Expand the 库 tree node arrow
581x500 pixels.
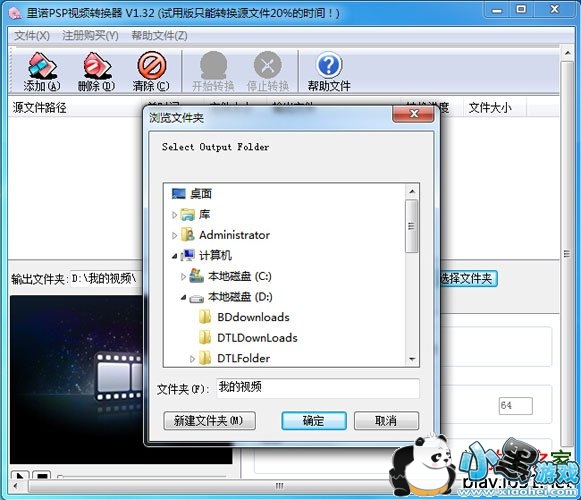coord(174,215)
